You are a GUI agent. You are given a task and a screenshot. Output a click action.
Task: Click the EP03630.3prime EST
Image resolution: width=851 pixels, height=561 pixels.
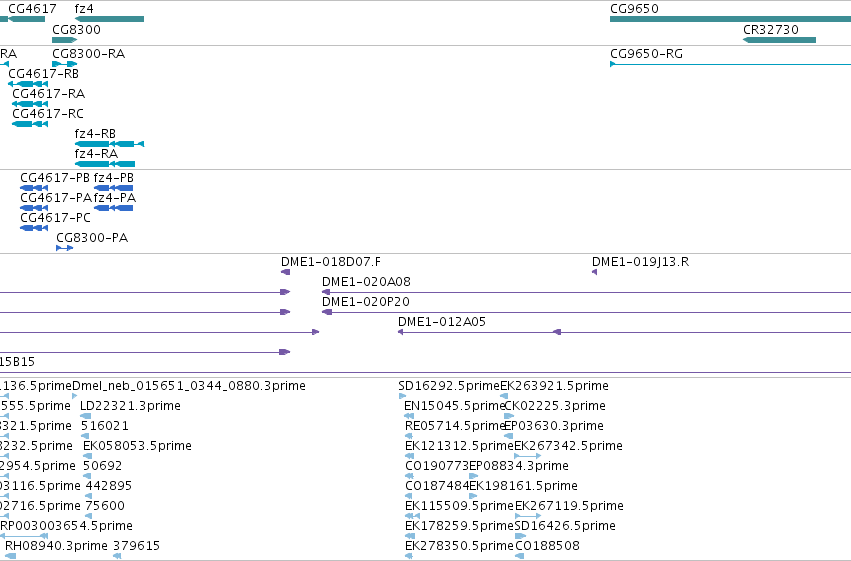(x=509, y=436)
